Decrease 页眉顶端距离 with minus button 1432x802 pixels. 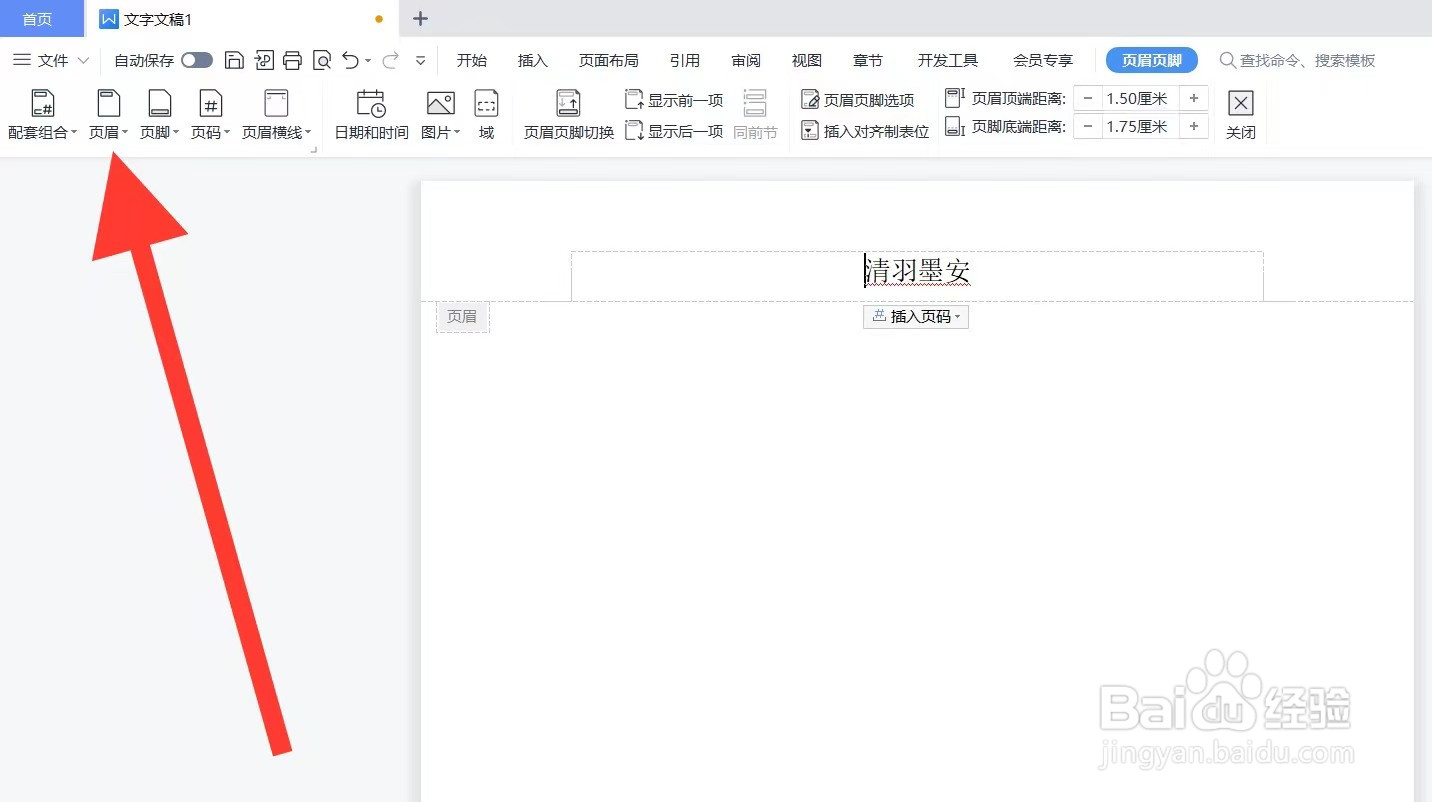coord(1088,98)
